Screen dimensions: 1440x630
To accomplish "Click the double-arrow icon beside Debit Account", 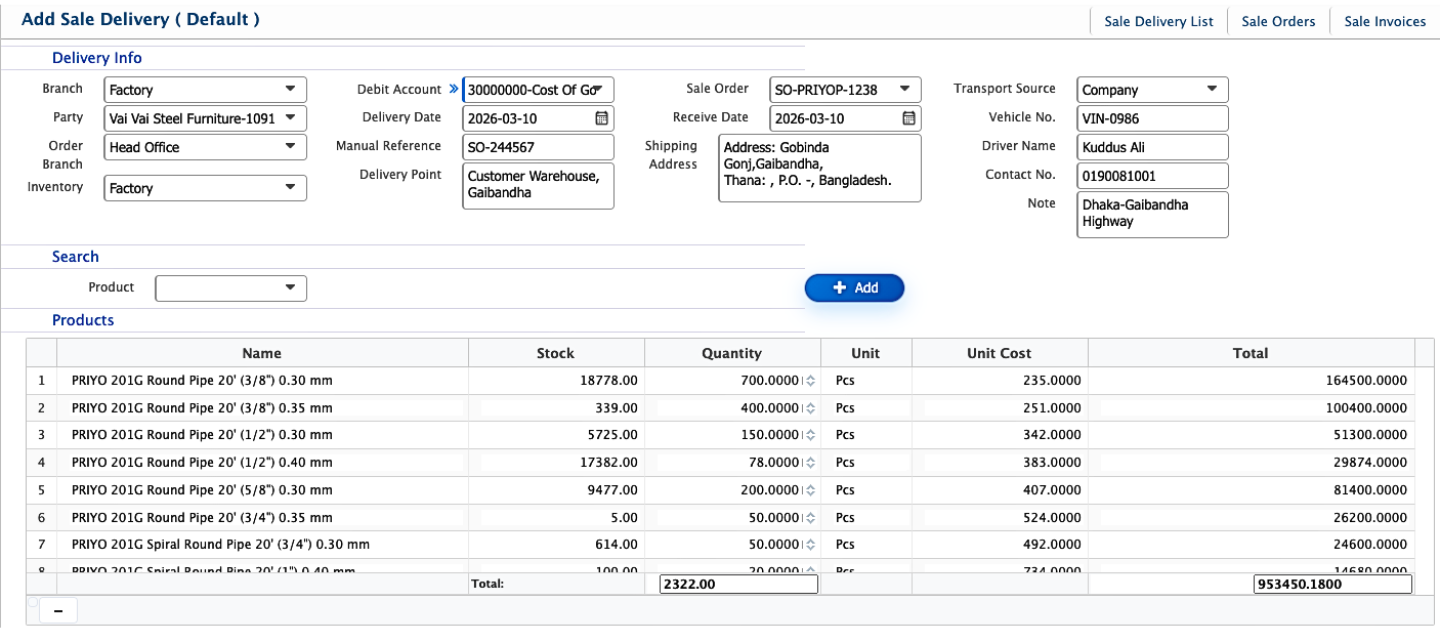I will [453, 89].
